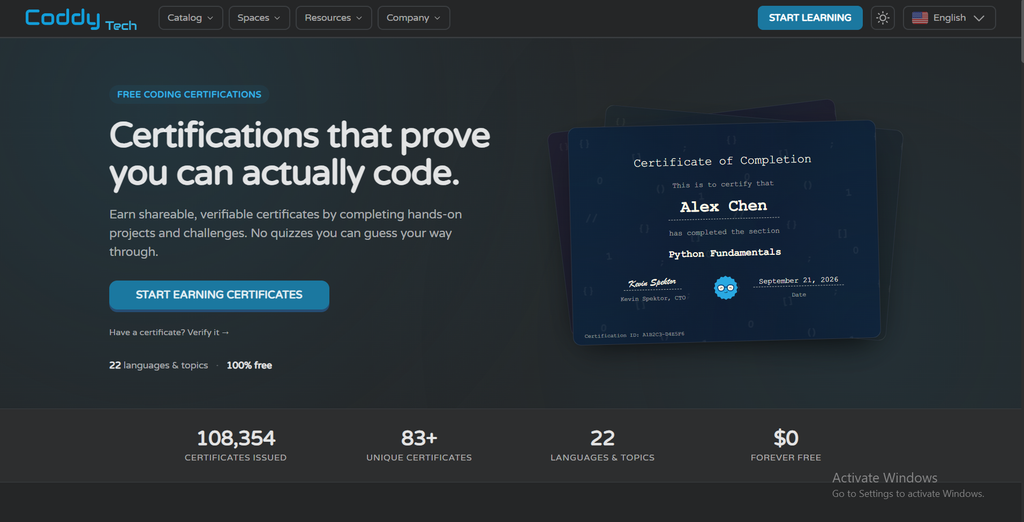The height and width of the screenshot is (522, 1024).
Task: Click the 'Certificate of Completion' title
Action: point(722,161)
